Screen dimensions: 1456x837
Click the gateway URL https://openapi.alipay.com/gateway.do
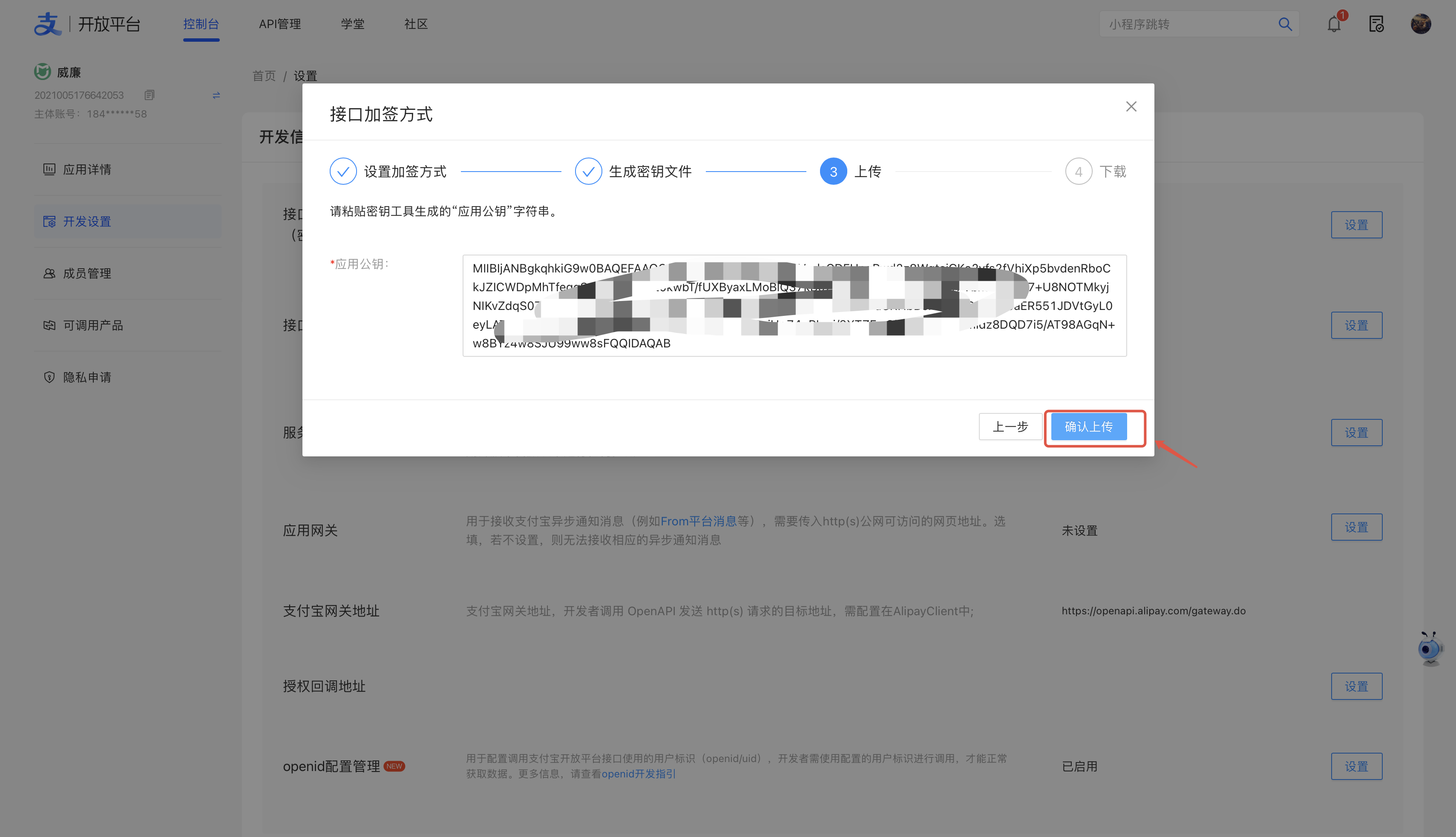[x=1153, y=611]
